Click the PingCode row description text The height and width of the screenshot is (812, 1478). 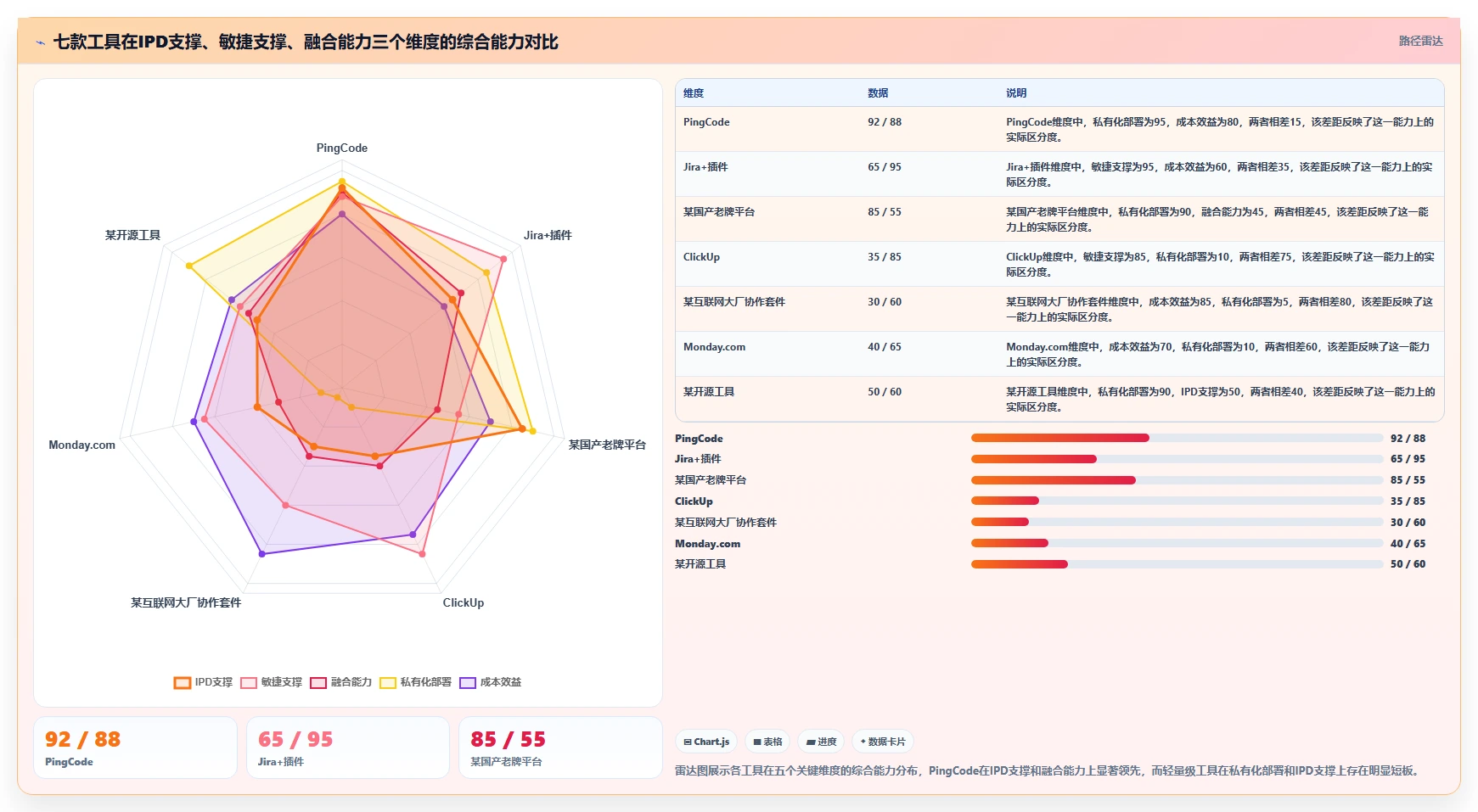[x=1220, y=130]
